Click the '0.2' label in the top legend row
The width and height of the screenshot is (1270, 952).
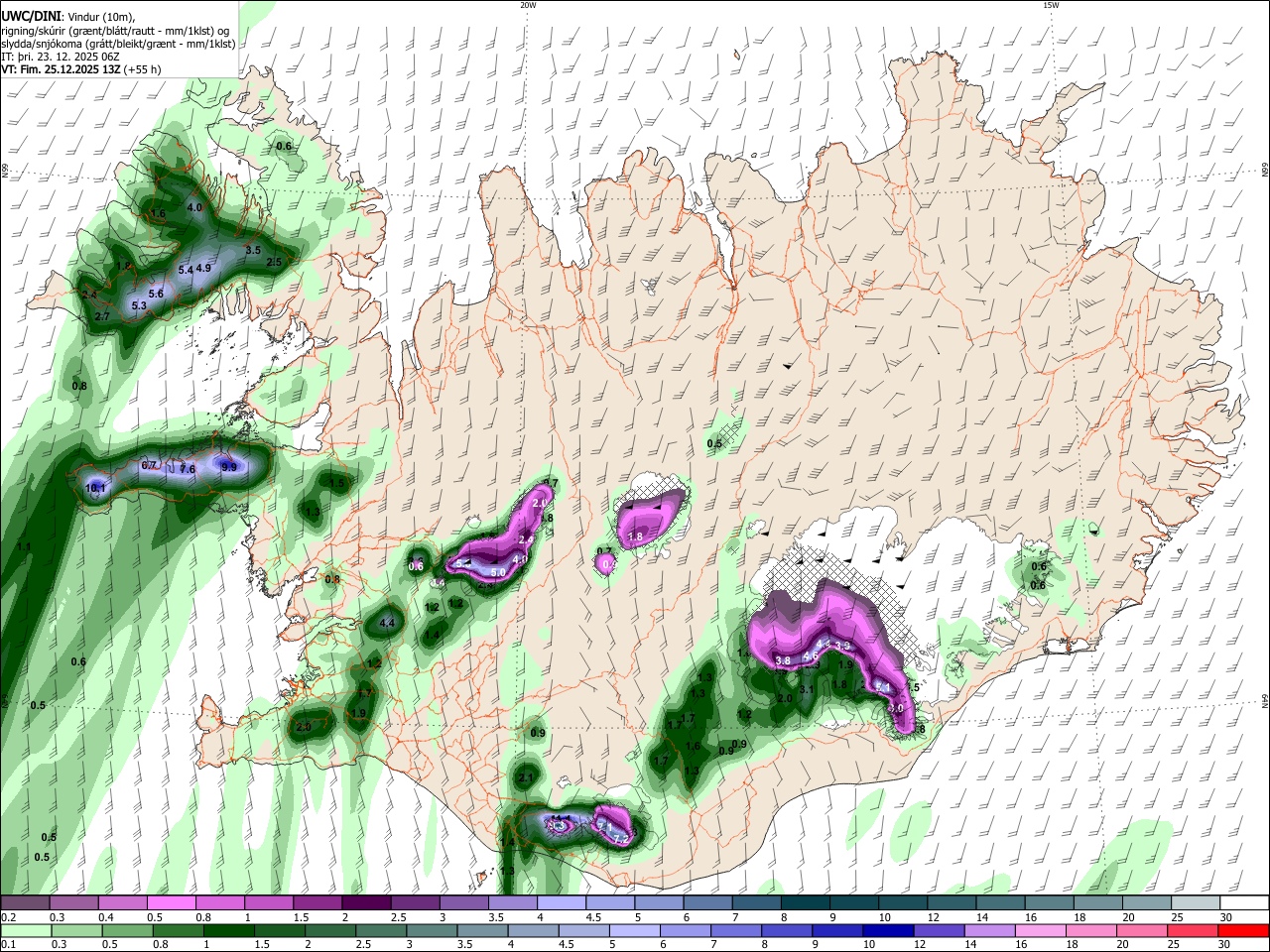tap(8, 917)
